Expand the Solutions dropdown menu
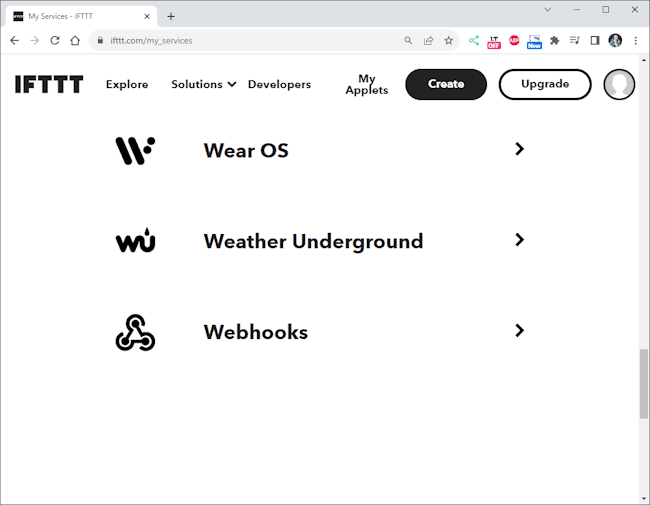Viewport: 650px width, 505px height. (x=203, y=85)
